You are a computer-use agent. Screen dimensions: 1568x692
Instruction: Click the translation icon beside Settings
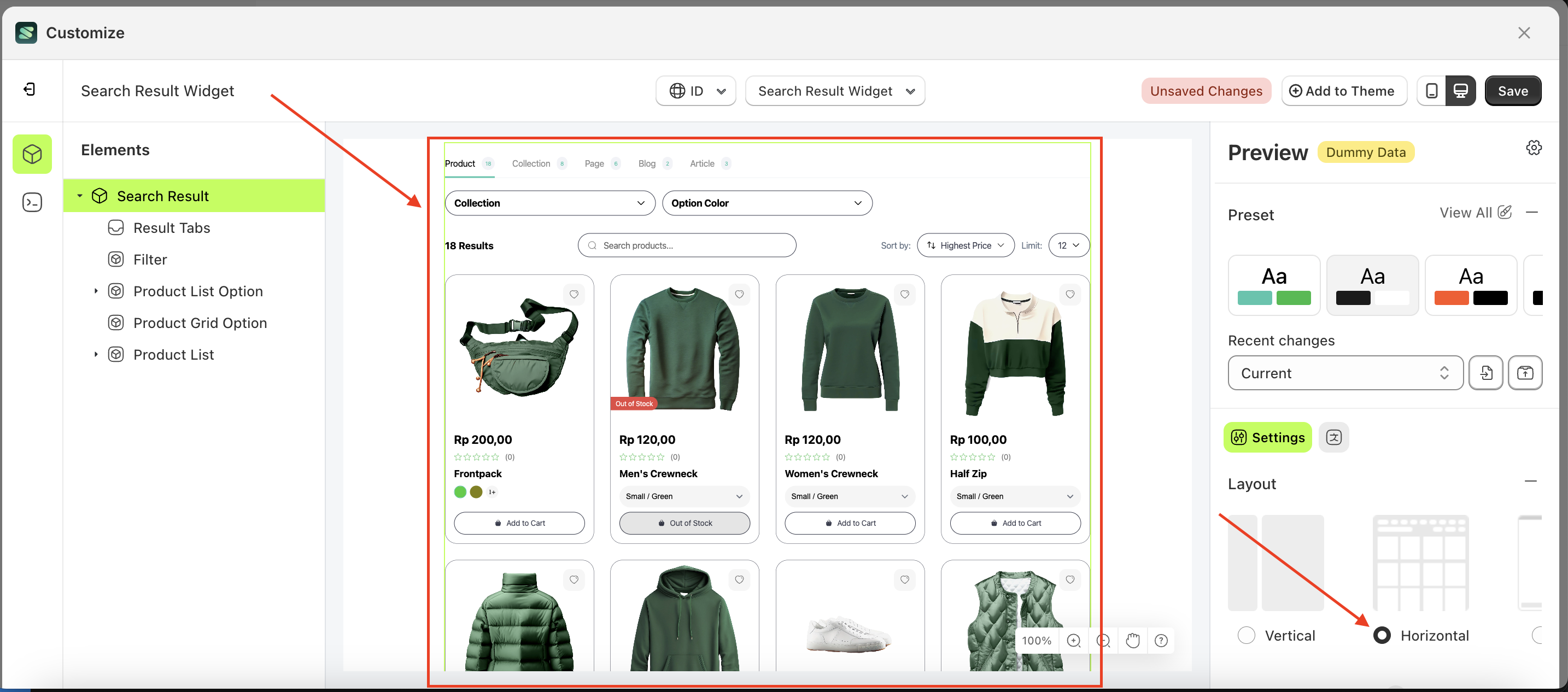pyautogui.click(x=1333, y=437)
